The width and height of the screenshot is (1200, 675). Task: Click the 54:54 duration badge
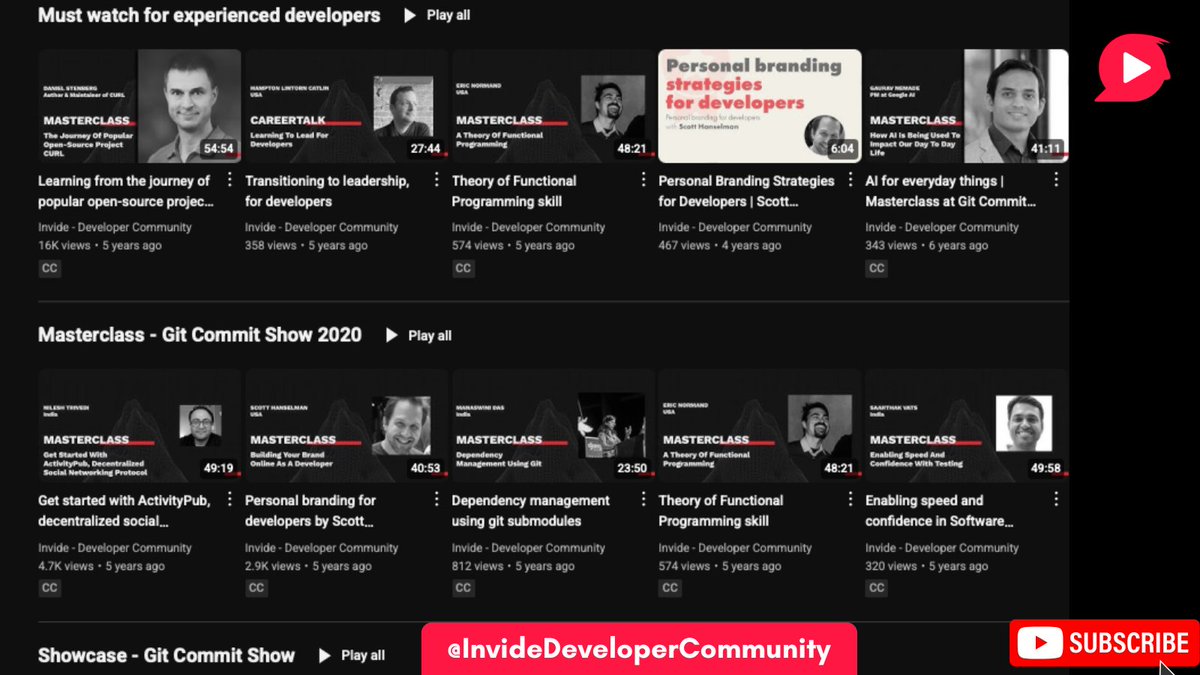point(218,149)
